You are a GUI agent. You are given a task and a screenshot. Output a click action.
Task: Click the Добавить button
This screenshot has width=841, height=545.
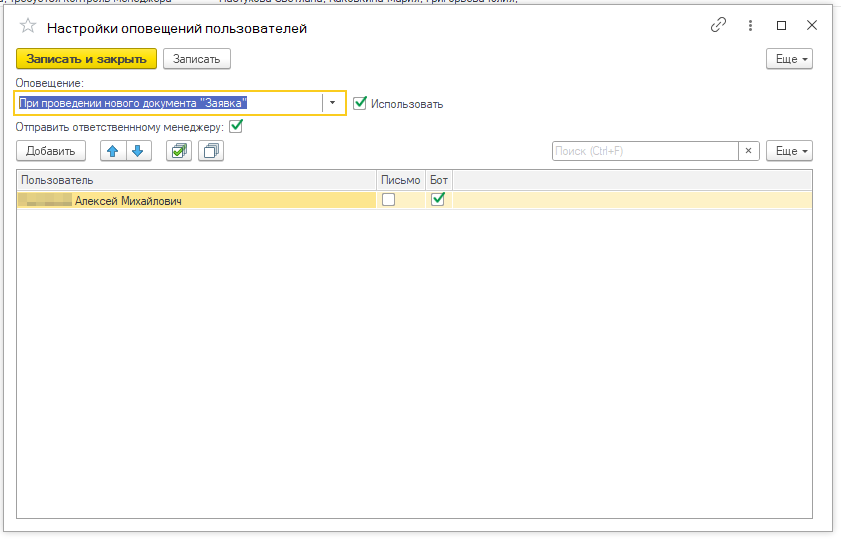pyautogui.click(x=51, y=151)
